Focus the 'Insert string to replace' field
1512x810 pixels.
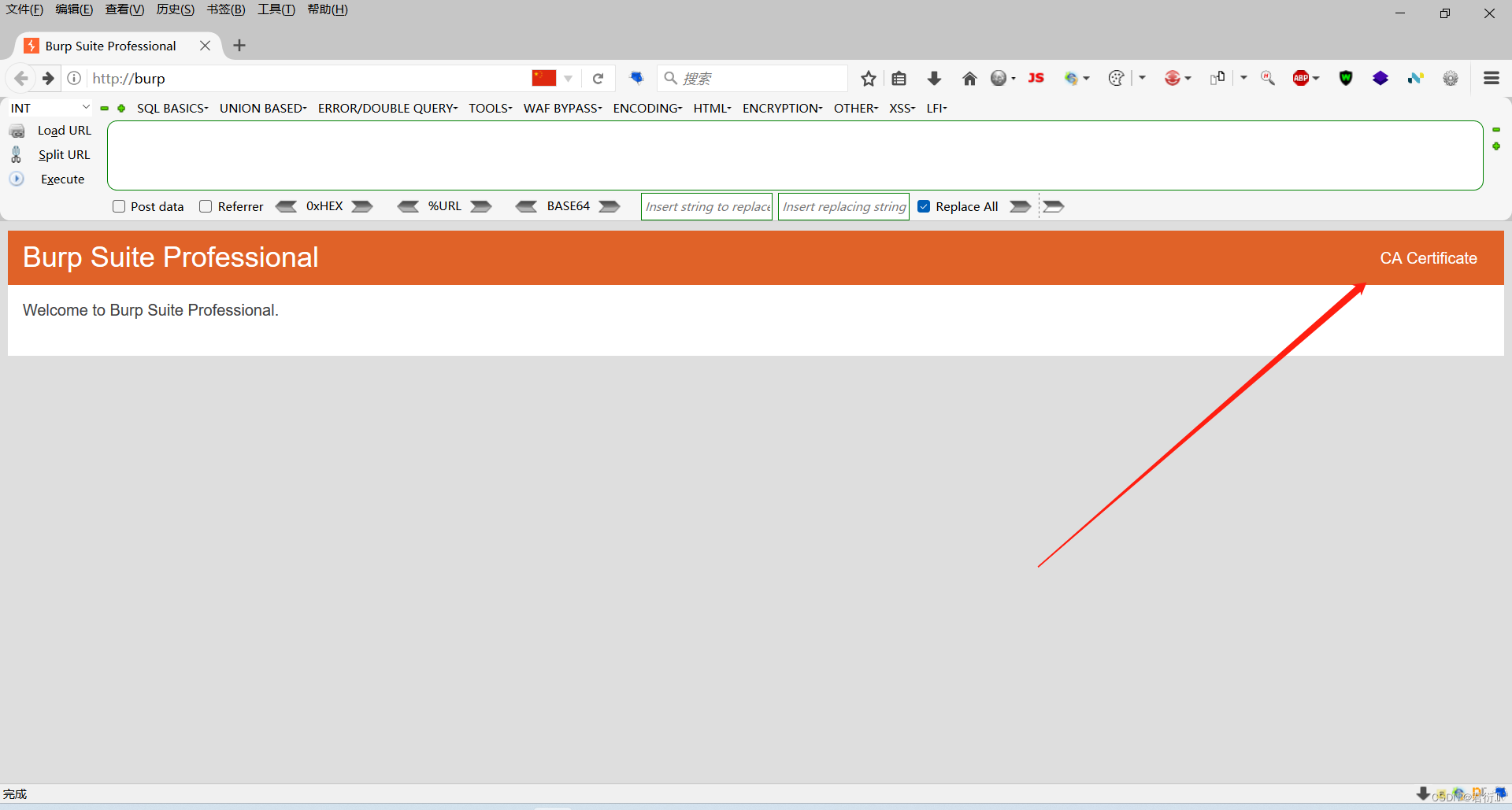706,206
